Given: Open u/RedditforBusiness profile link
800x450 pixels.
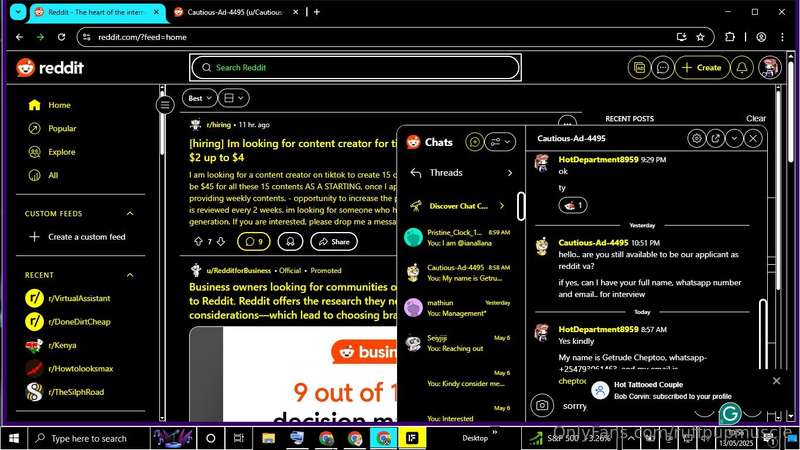Looking at the screenshot, I should click(x=238, y=270).
